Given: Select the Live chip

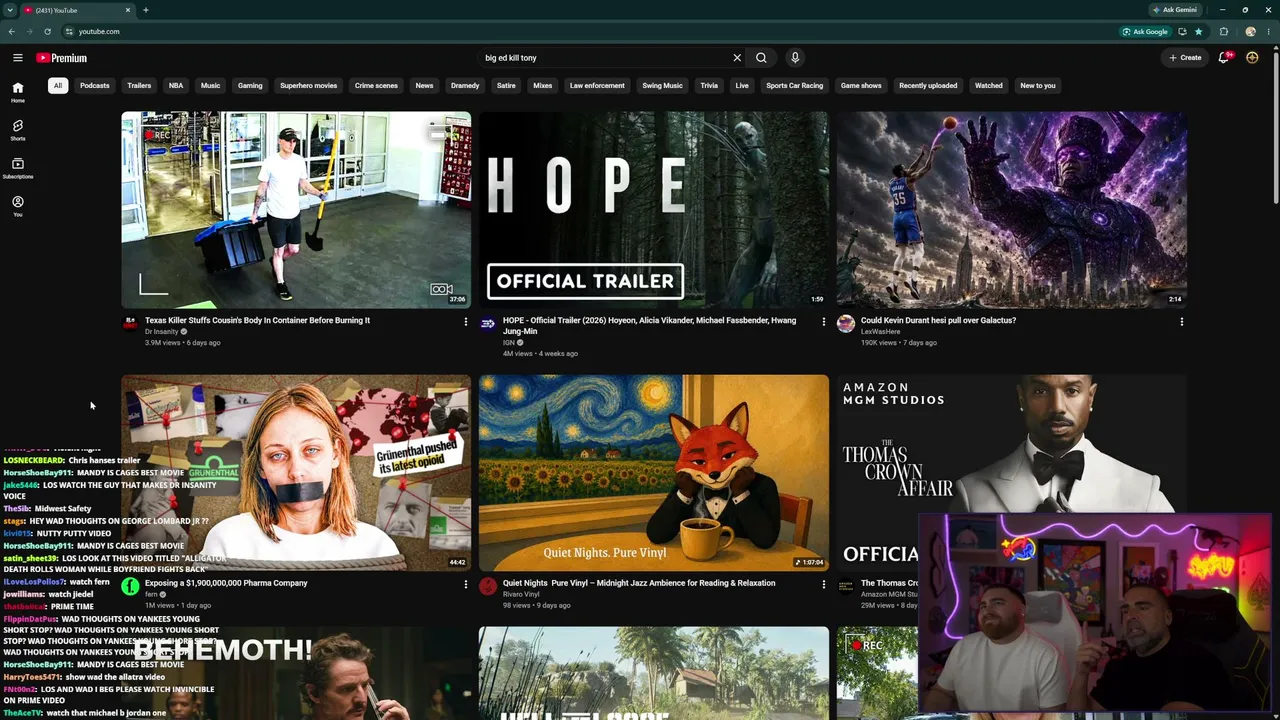Looking at the screenshot, I should [742, 86].
